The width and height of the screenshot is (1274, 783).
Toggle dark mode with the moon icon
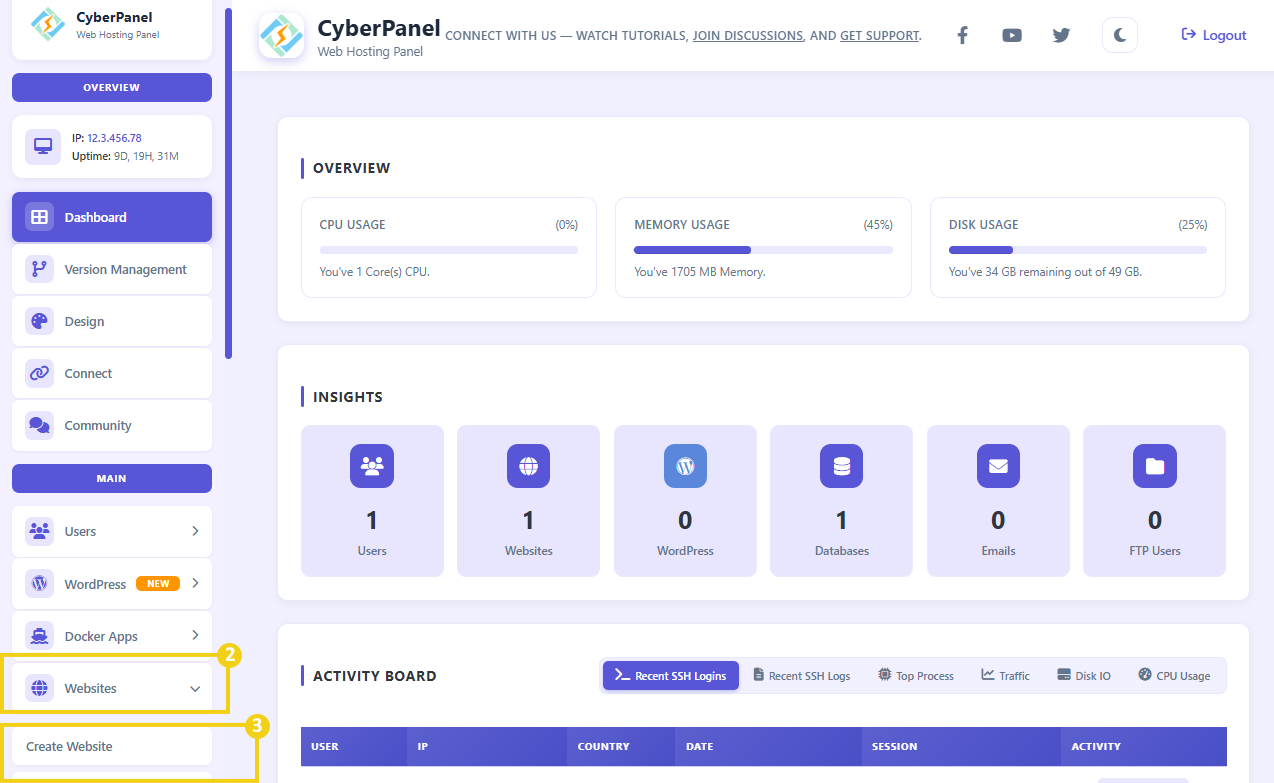(1119, 34)
